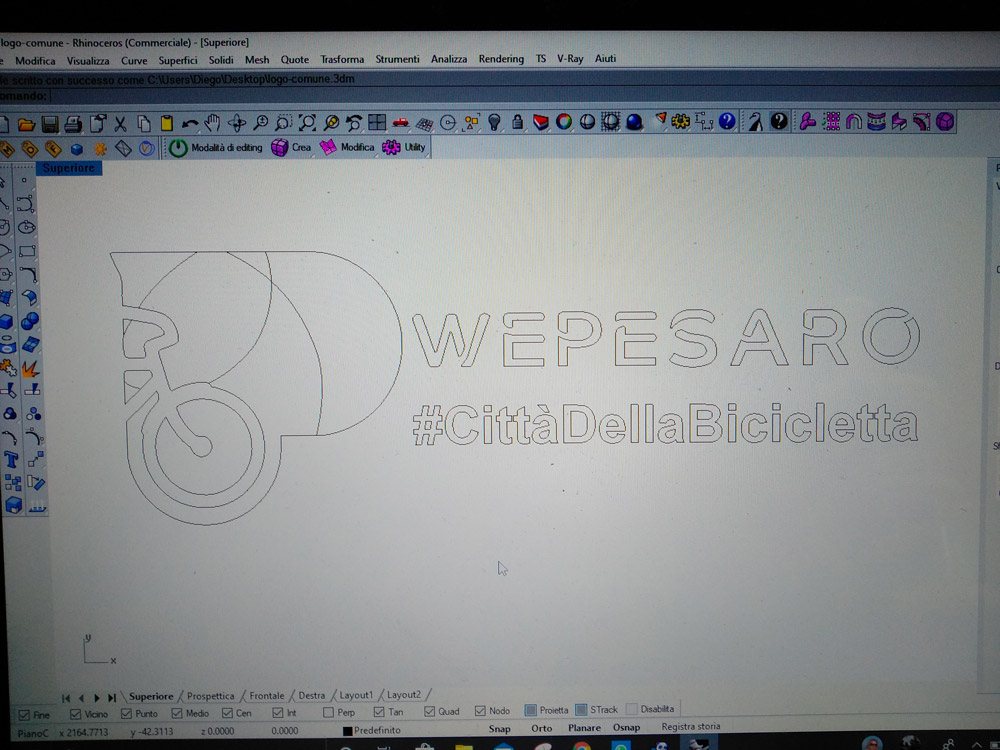
Task: Switch to the Prospettica viewport tab
Action: [x=210, y=696]
